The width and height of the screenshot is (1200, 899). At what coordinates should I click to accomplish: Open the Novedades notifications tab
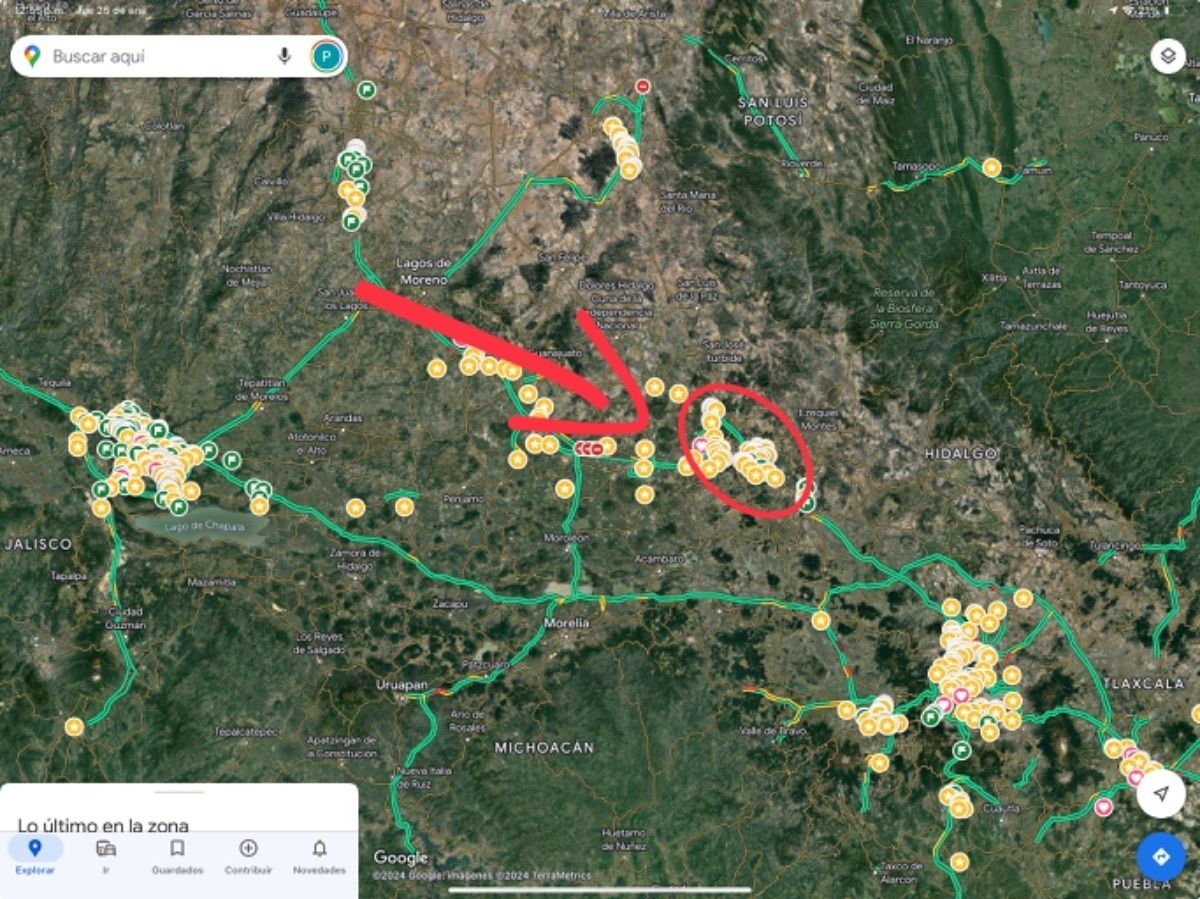coord(319,856)
